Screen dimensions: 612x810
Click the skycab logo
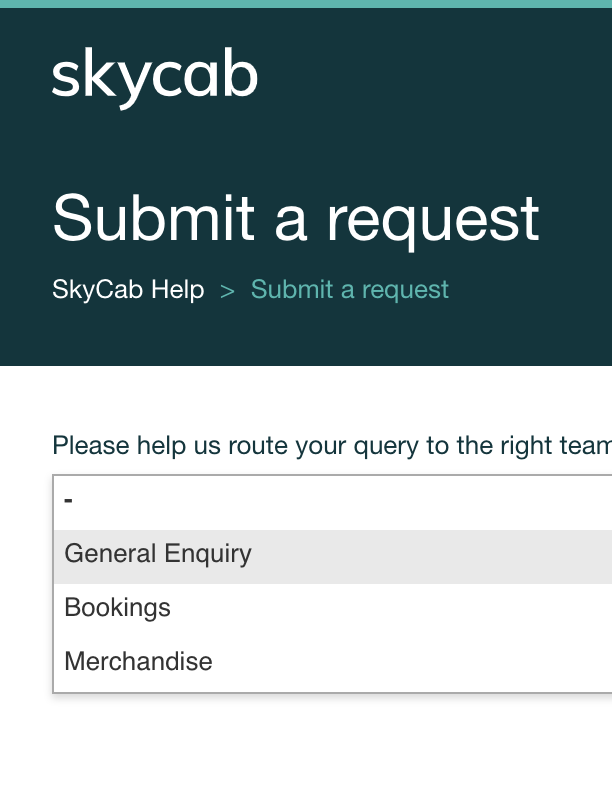(155, 76)
